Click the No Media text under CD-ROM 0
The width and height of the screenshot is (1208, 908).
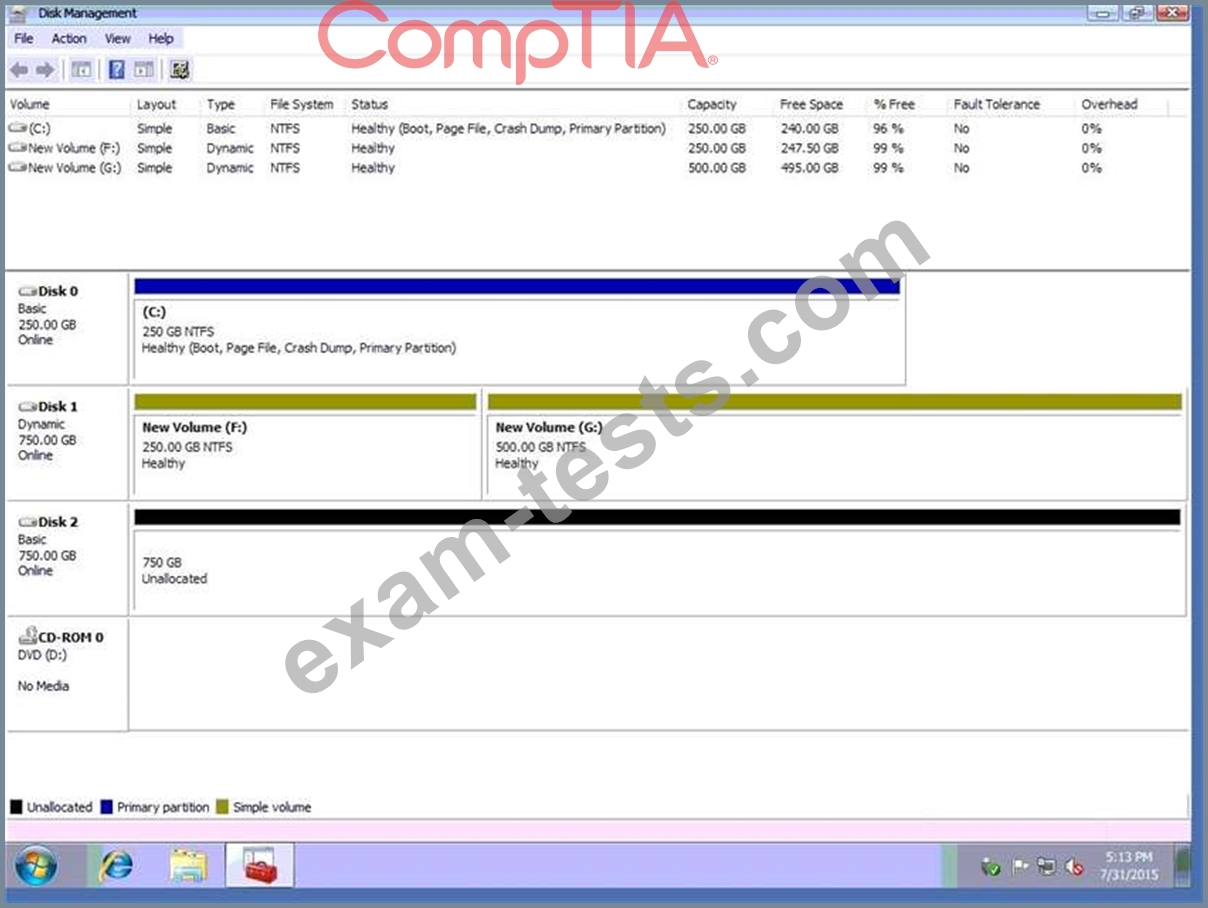[43, 686]
